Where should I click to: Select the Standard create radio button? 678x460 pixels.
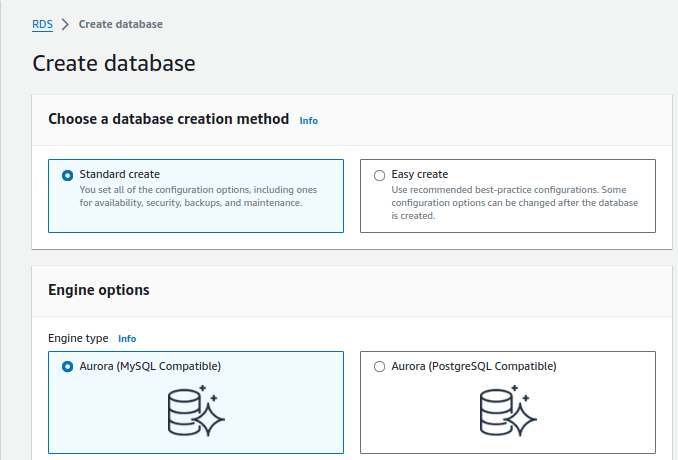[68, 175]
